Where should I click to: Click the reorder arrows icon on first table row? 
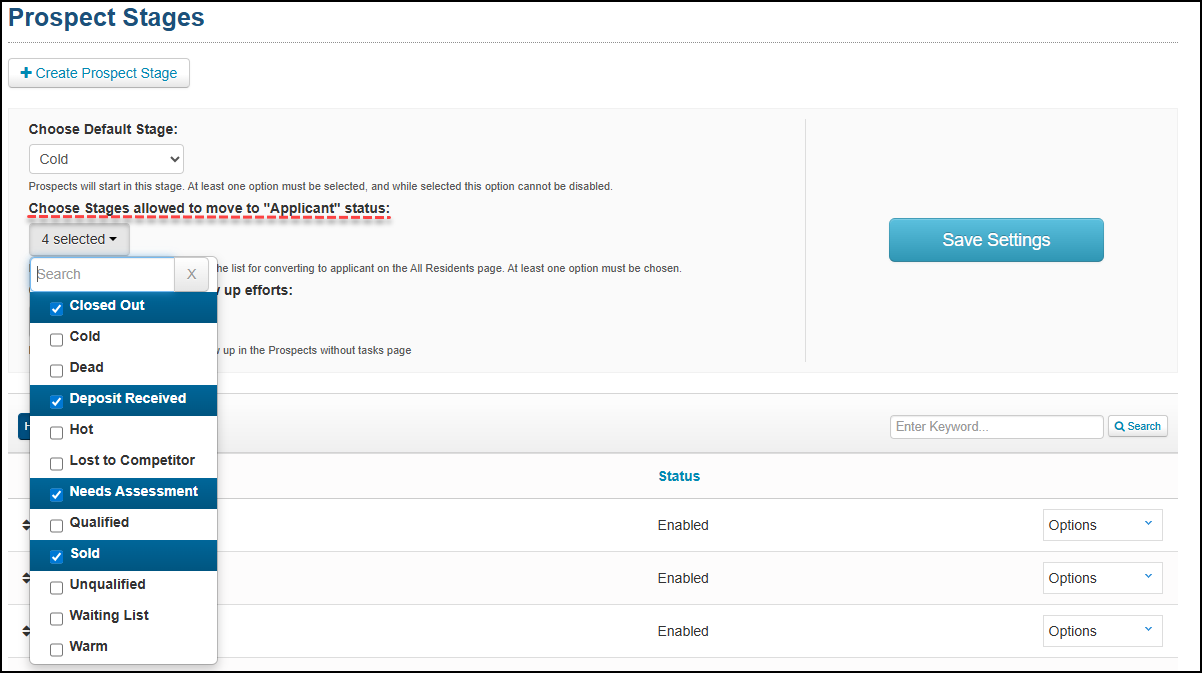coord(26,525)
